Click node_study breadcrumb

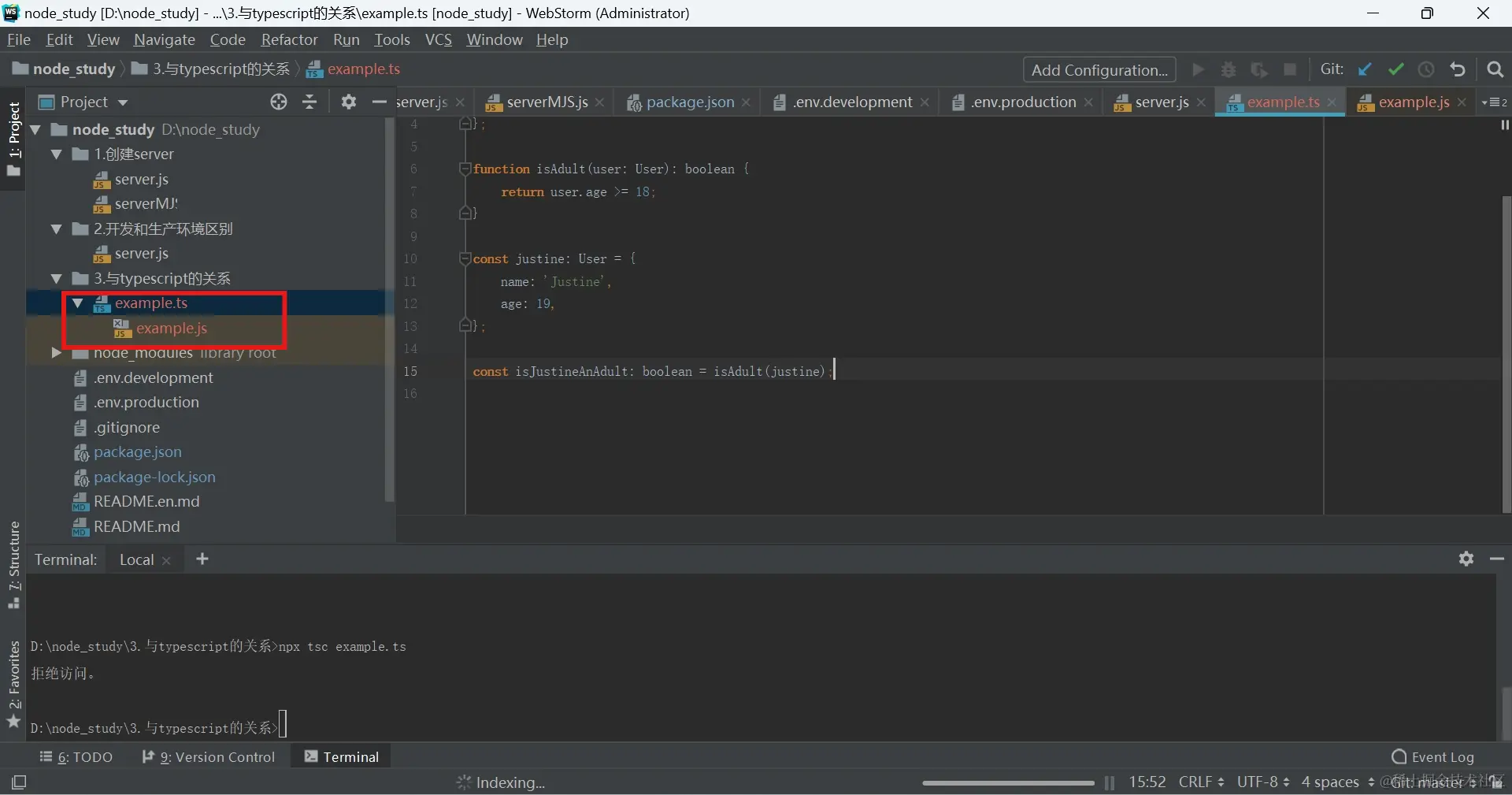65,69
